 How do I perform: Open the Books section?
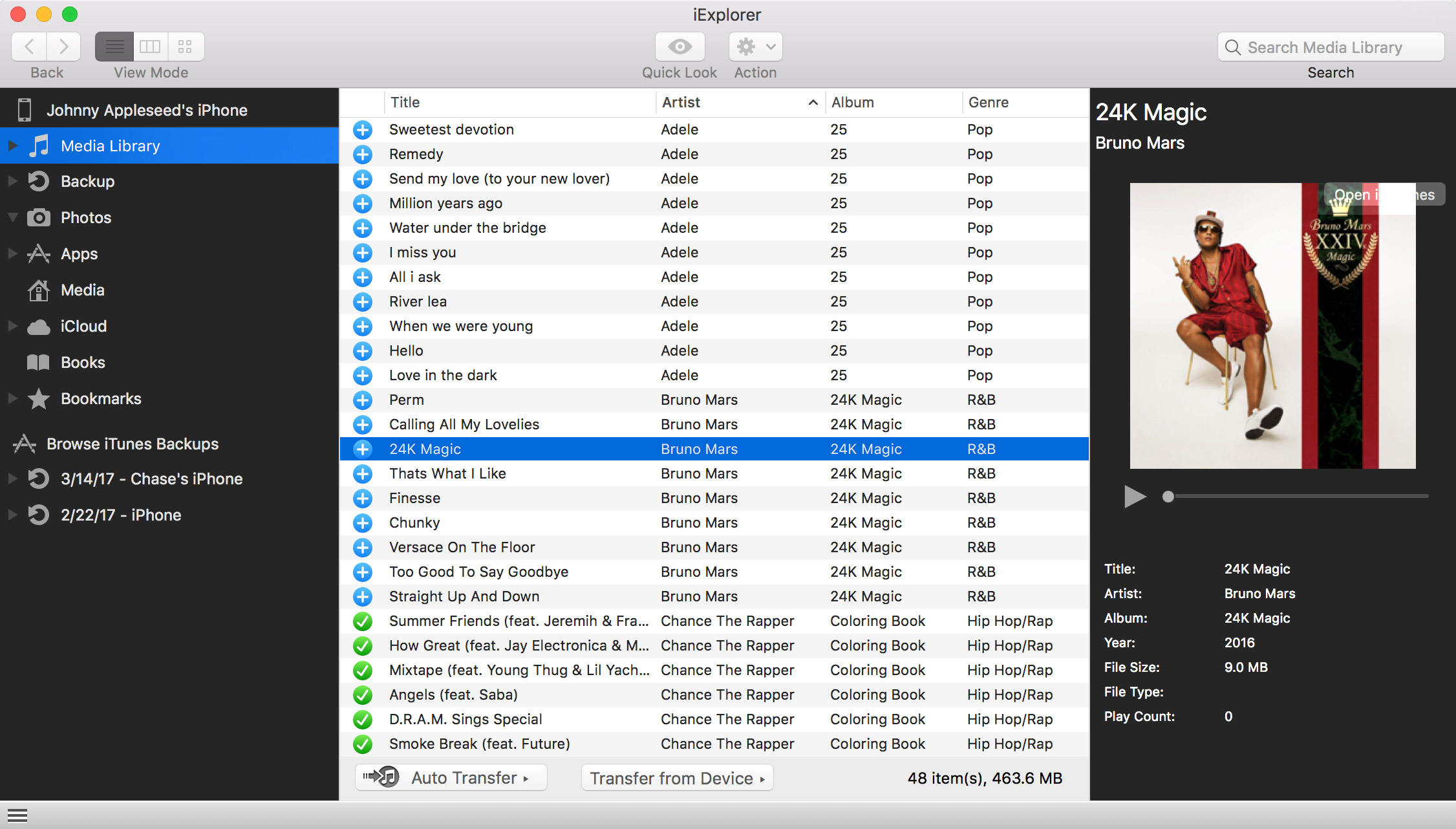tap(83, 362)
